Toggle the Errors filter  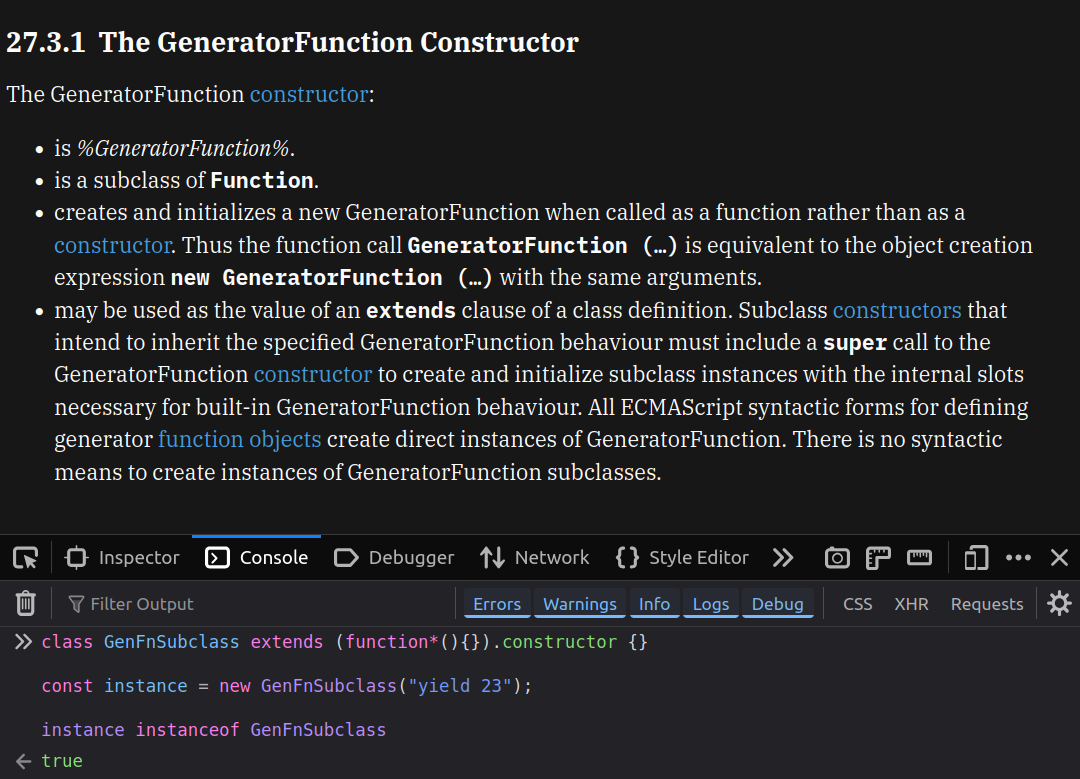497,604
